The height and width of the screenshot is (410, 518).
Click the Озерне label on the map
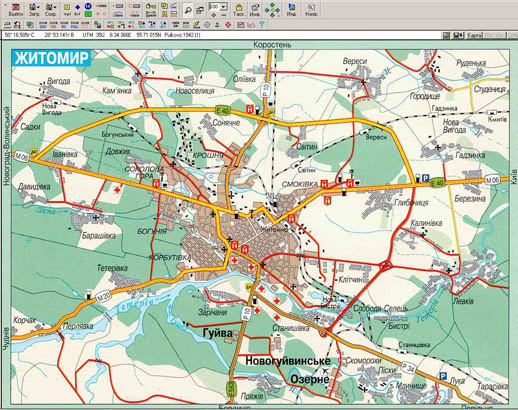(x=310, y=379)
